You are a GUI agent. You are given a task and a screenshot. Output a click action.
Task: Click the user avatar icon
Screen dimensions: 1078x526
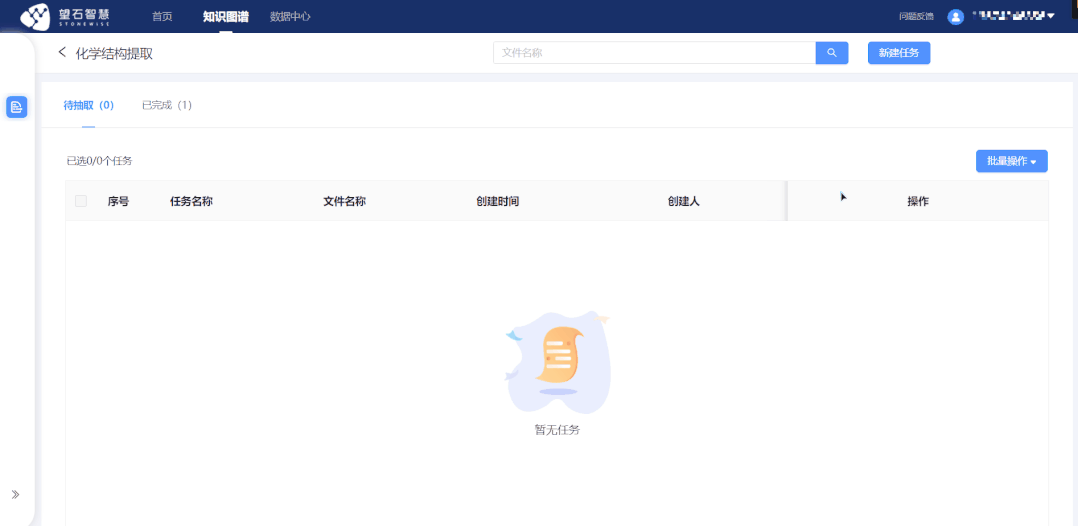(x=956, y=16)
